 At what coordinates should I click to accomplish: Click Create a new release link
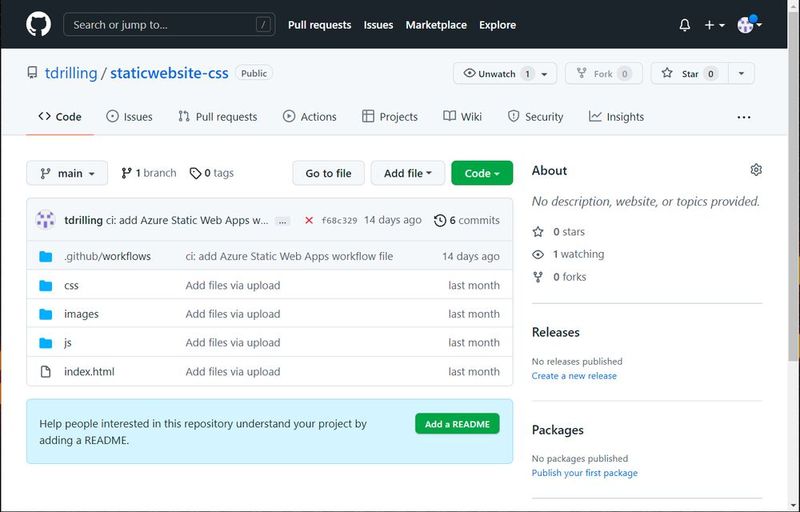[x=574, y=376]
